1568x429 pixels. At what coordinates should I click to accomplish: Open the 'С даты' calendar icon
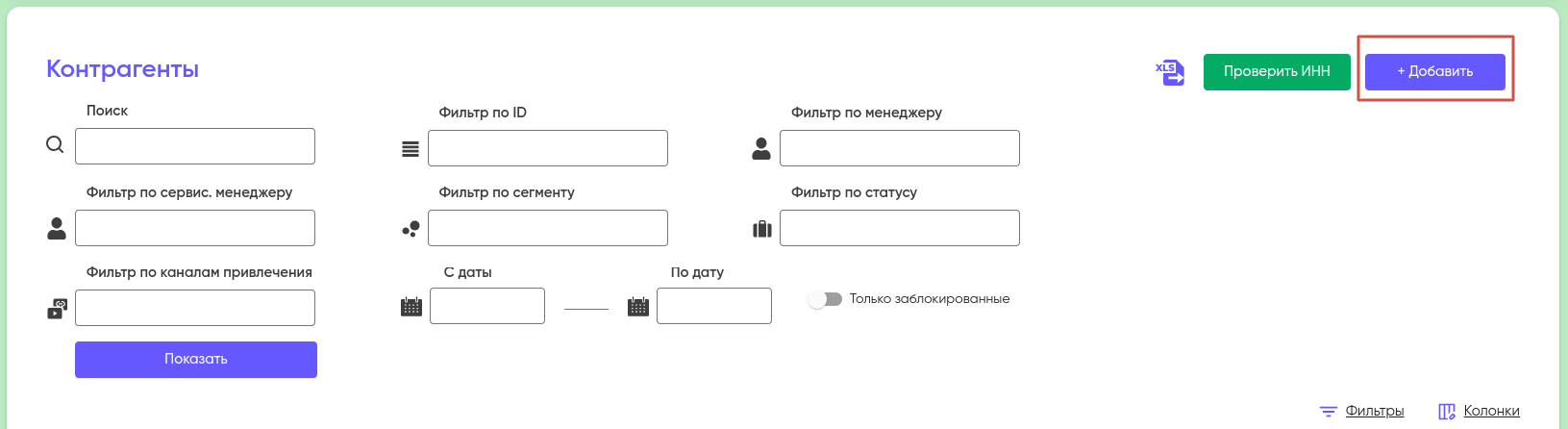point(411,307)
